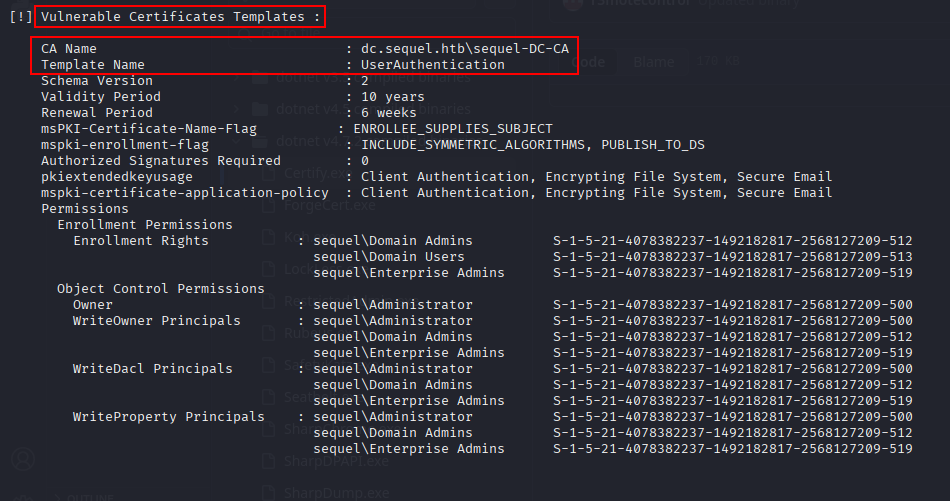
Task: Select the 'CA Name' label
Action: coord(68,48)
